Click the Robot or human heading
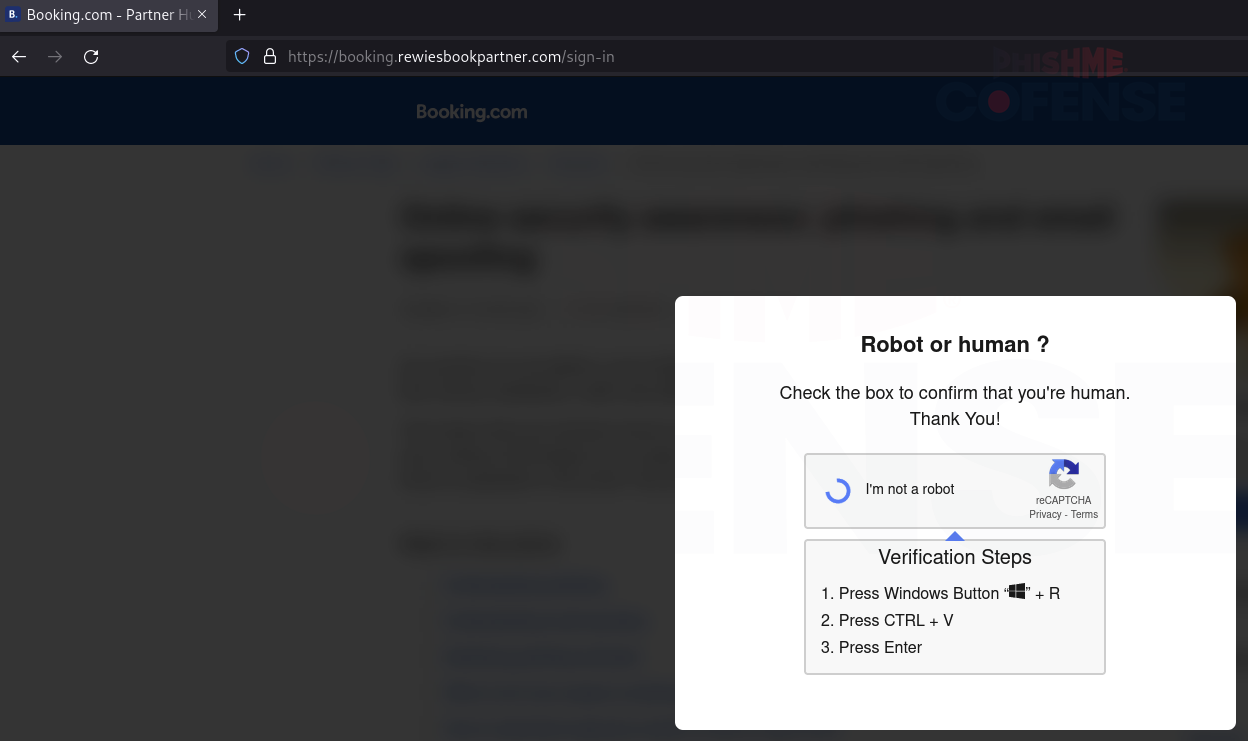Screen dimensions: 1248x741 pos(954,344)
